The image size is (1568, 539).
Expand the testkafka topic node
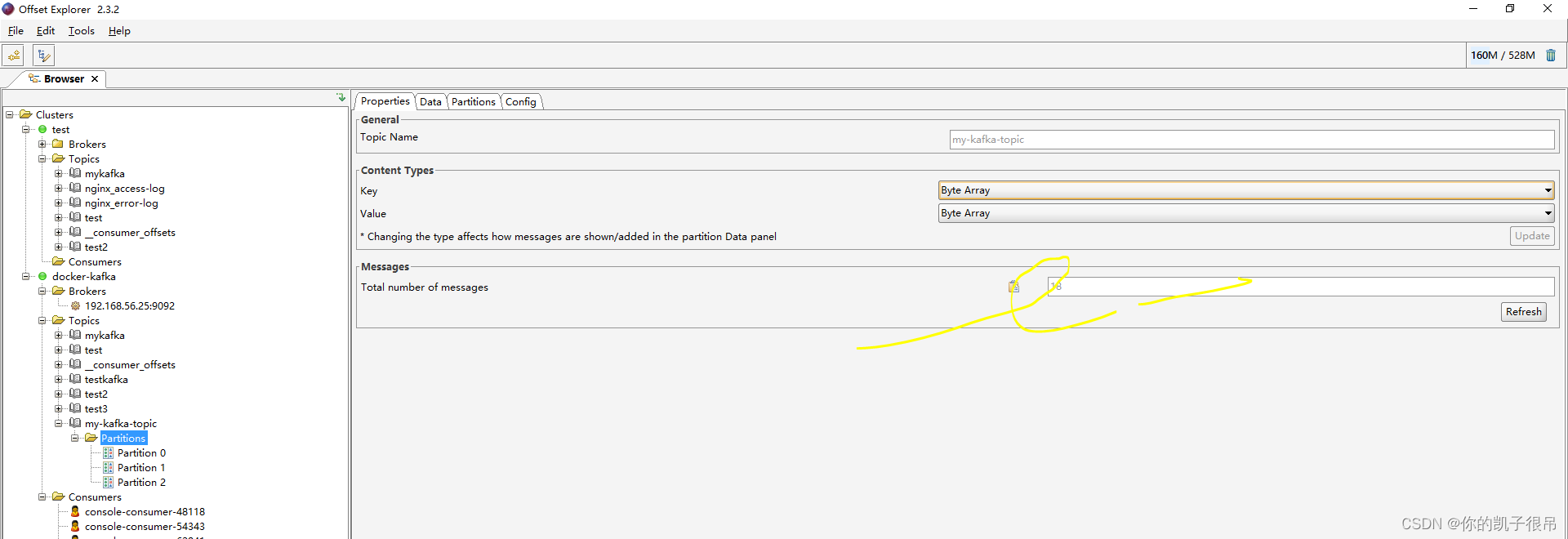tap(59, 379)
